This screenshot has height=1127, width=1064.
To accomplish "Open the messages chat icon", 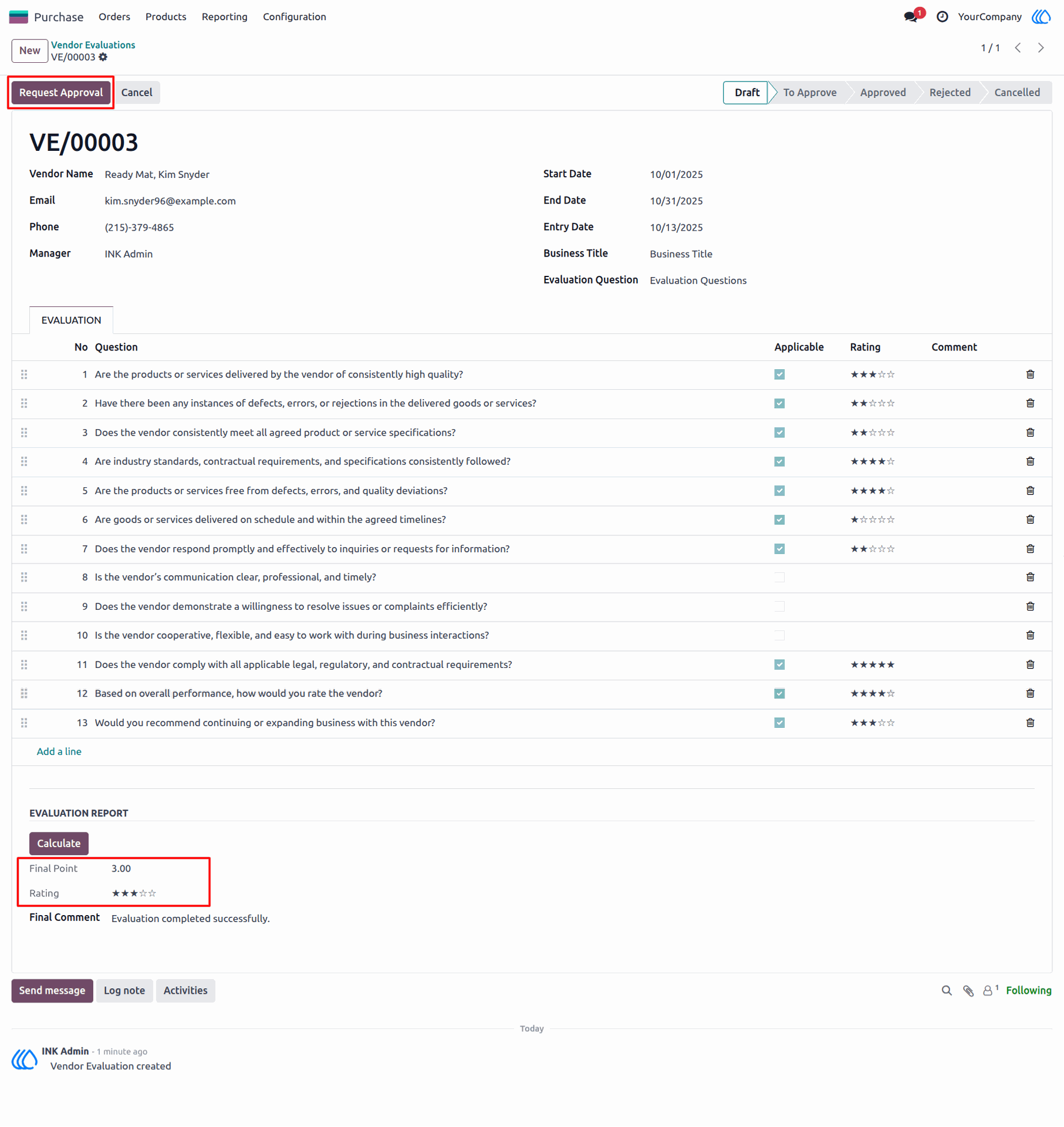I will [911, 17].
